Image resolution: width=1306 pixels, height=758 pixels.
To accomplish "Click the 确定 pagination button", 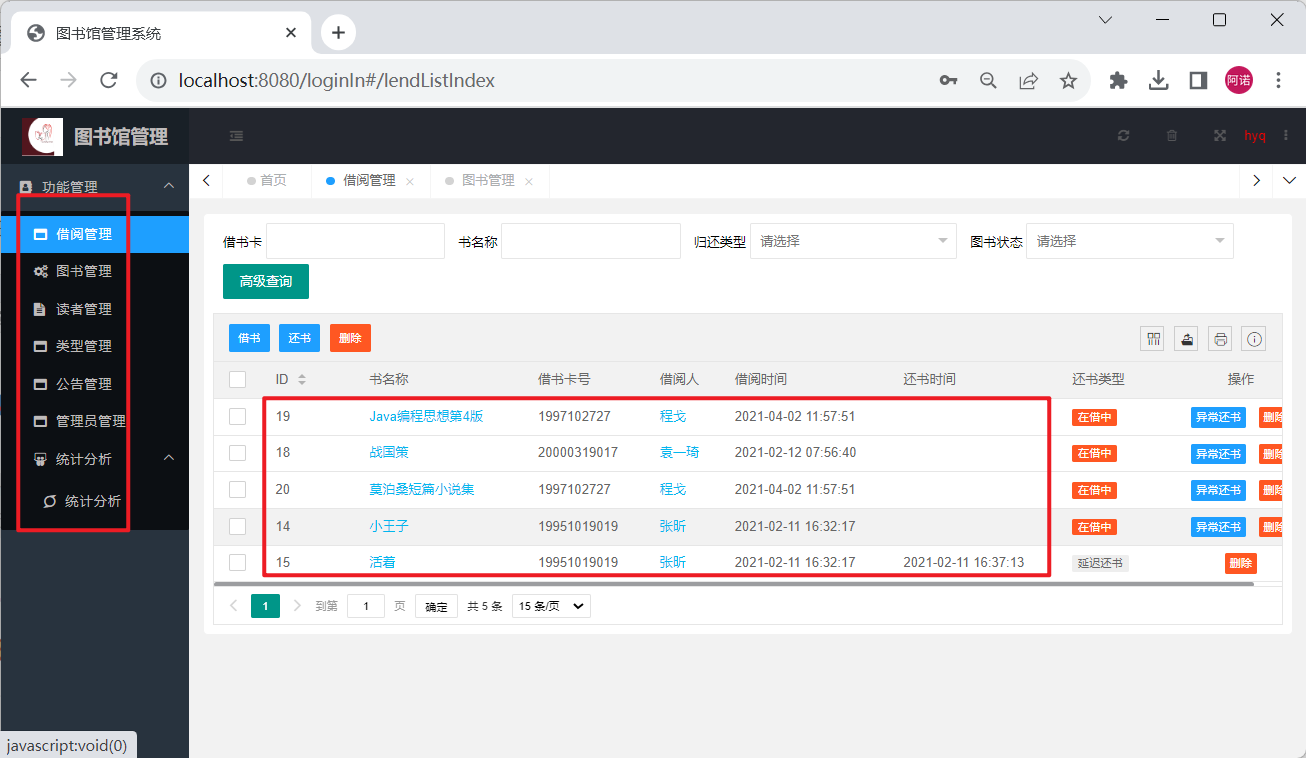I will click(x=436, y=606).
